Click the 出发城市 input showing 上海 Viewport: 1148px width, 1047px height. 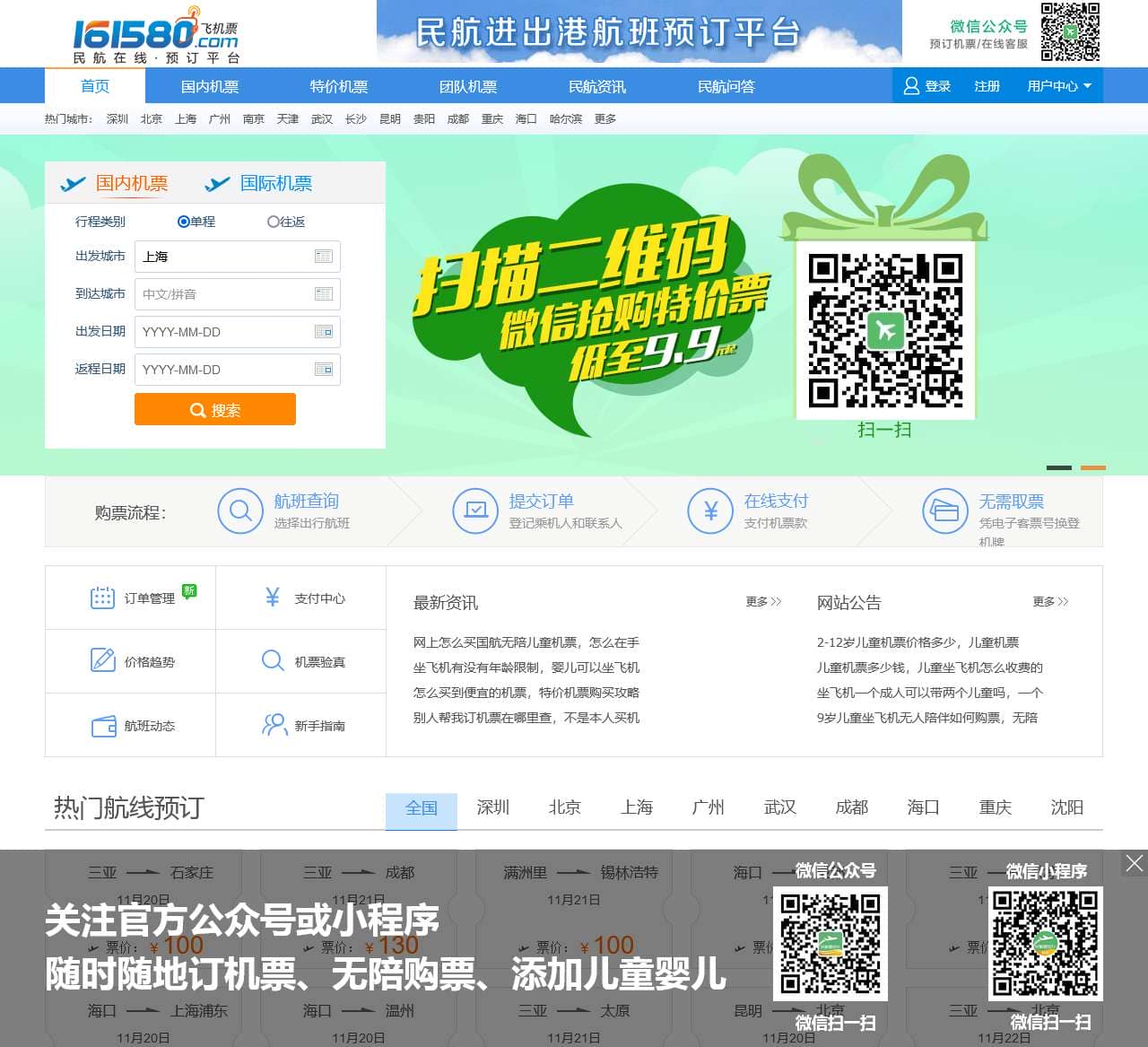238,257
